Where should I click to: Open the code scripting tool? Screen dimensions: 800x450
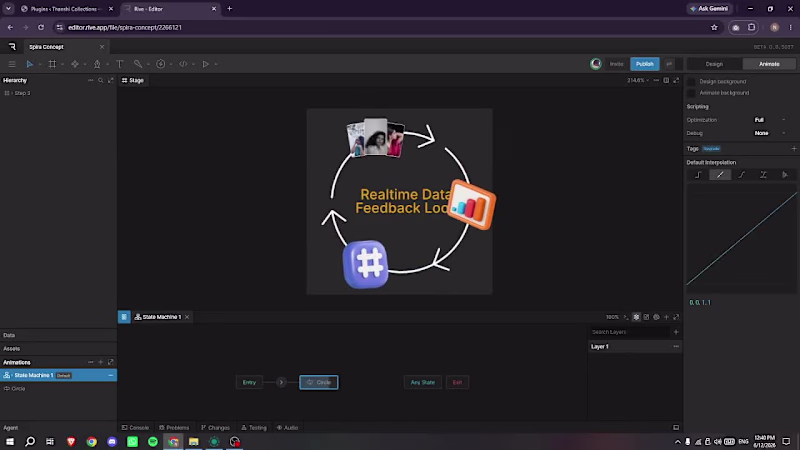(183, 64)
